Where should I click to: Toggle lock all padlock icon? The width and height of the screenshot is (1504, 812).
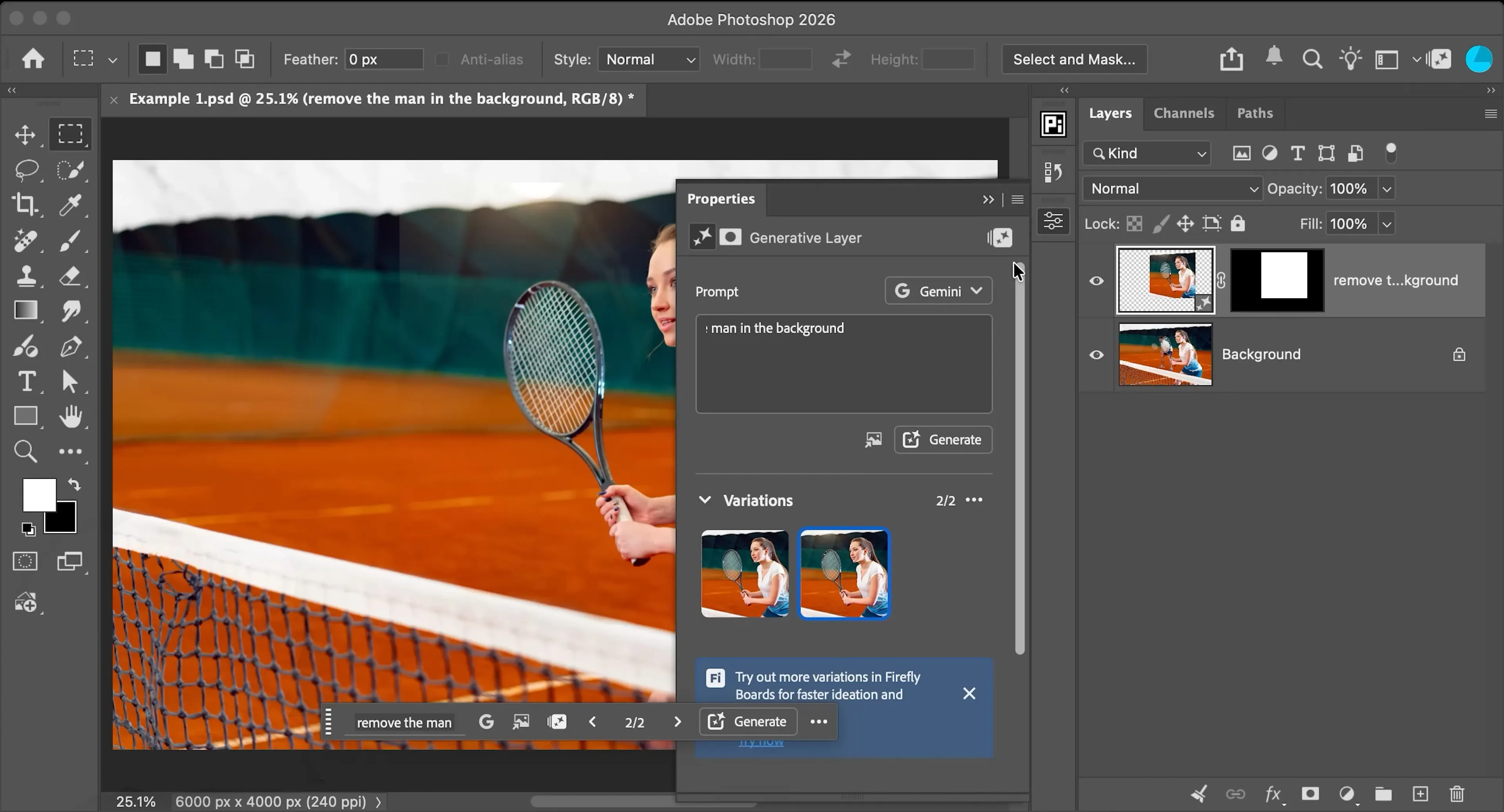click(1238, 224)
